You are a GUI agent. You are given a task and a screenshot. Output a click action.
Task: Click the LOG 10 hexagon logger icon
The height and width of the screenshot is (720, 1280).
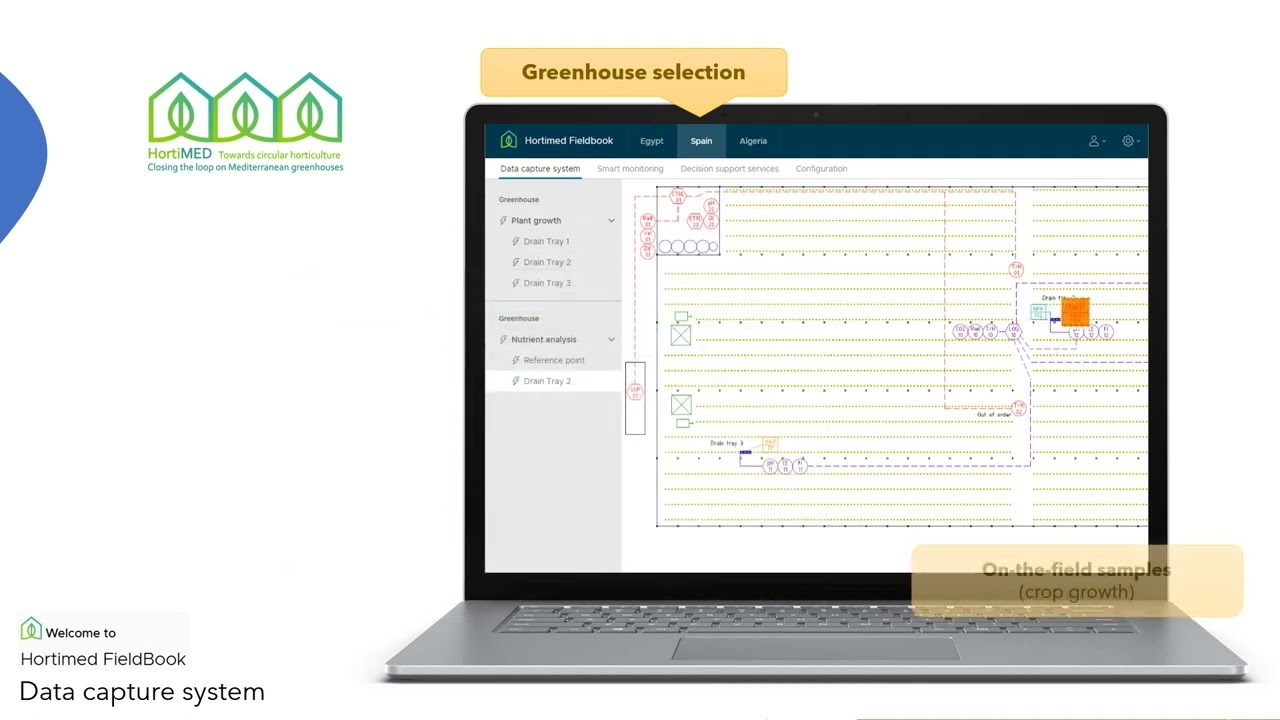click(x=1013, y=331)
